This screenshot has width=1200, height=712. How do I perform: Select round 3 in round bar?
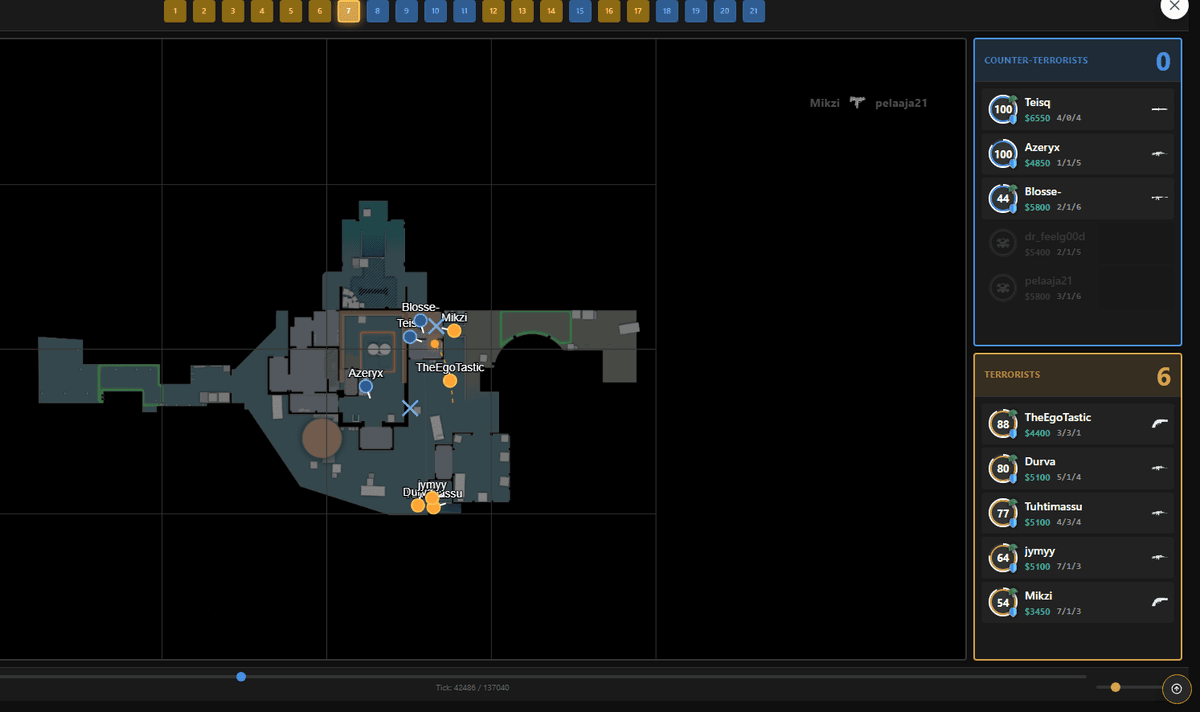click(233, 11)
